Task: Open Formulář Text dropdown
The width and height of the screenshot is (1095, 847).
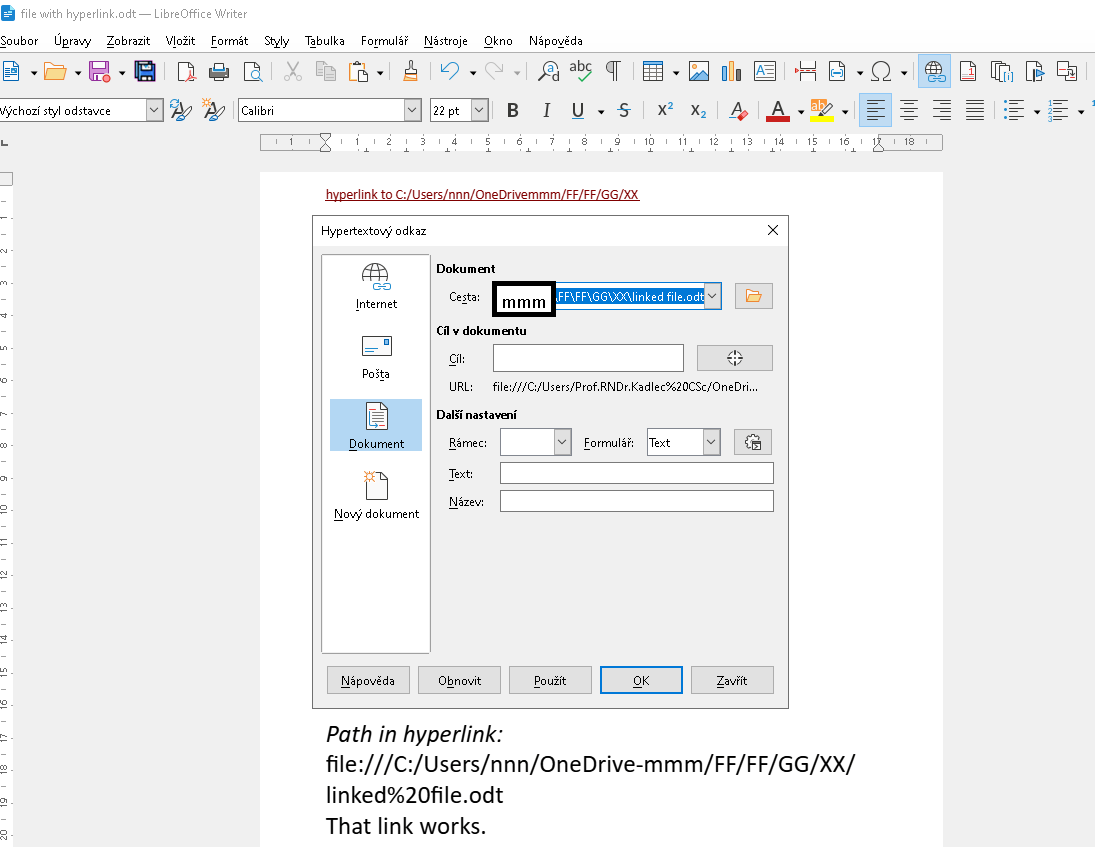Action: pyautogui.click(x=711, y=442)
